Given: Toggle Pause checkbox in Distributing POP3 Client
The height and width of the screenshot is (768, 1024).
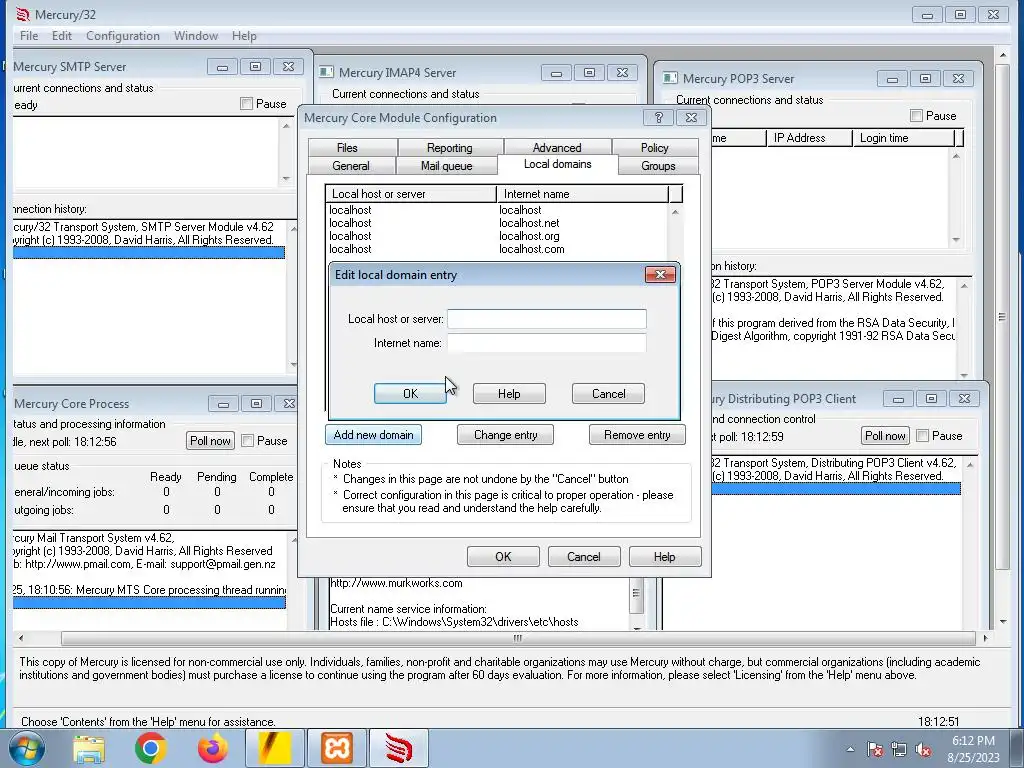Looking at the screenshot, I should pyautogui.click(x=923, y=436).
